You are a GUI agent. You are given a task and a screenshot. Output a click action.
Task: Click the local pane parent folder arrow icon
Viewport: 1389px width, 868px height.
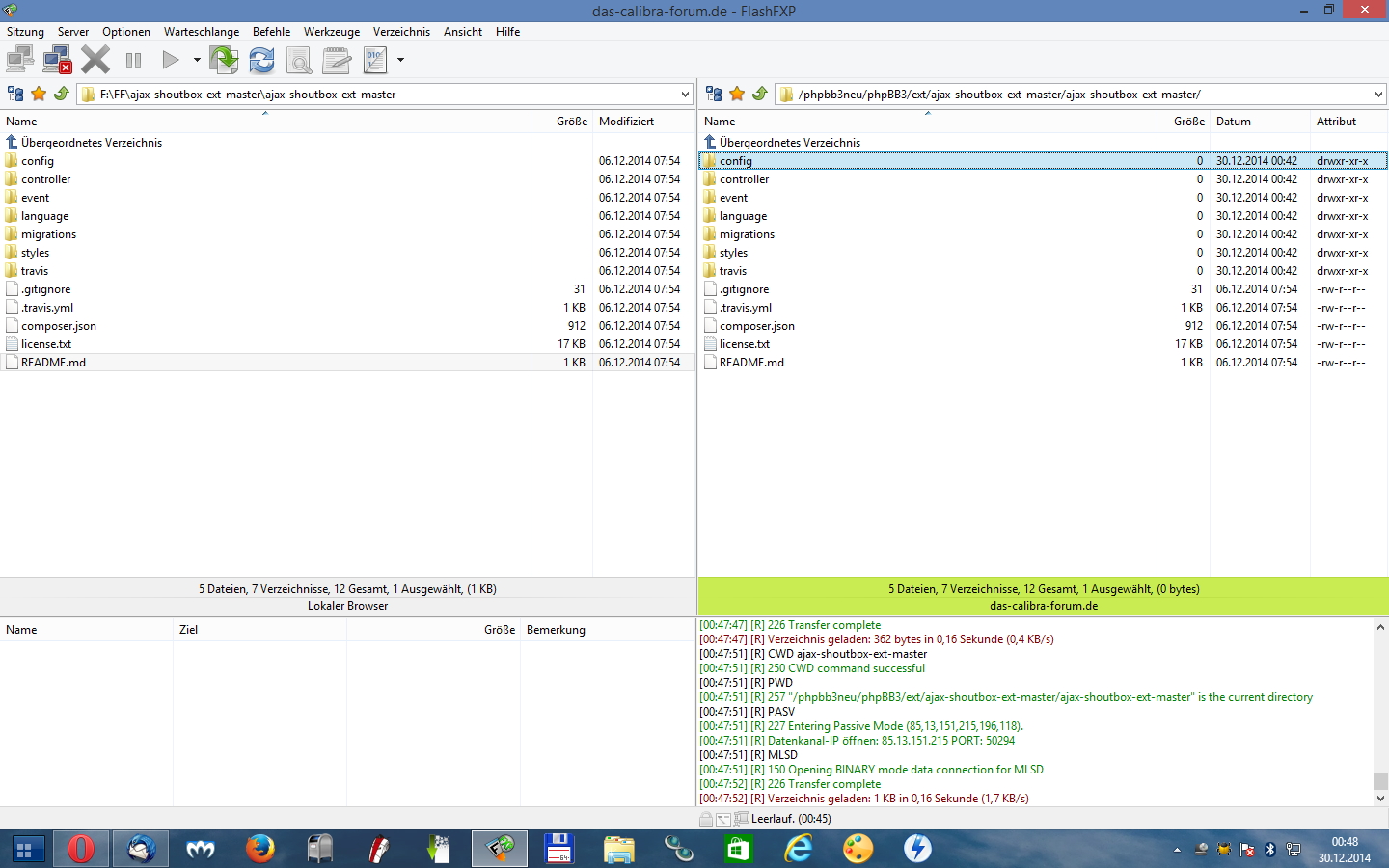pos(62,94)
